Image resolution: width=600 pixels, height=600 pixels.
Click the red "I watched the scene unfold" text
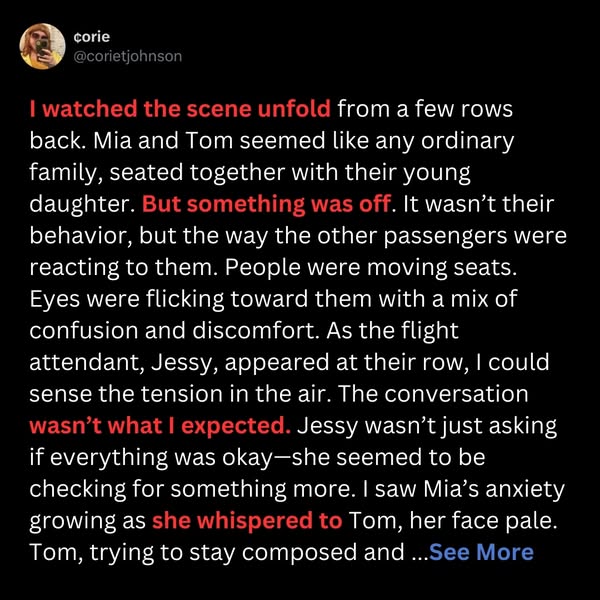(184, 108)
